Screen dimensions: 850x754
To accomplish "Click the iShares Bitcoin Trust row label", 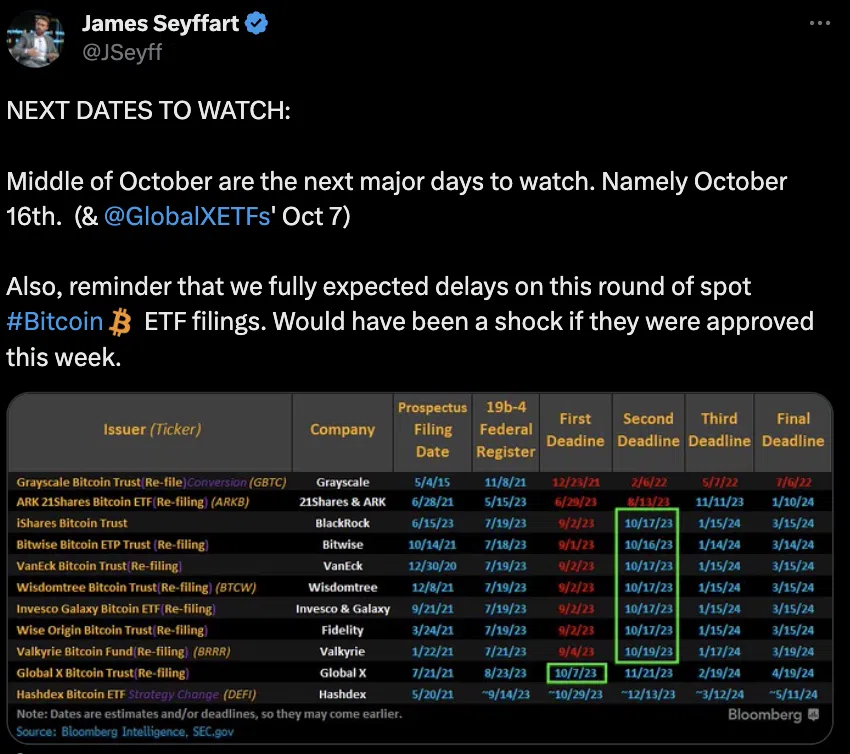I will [72, 523].
